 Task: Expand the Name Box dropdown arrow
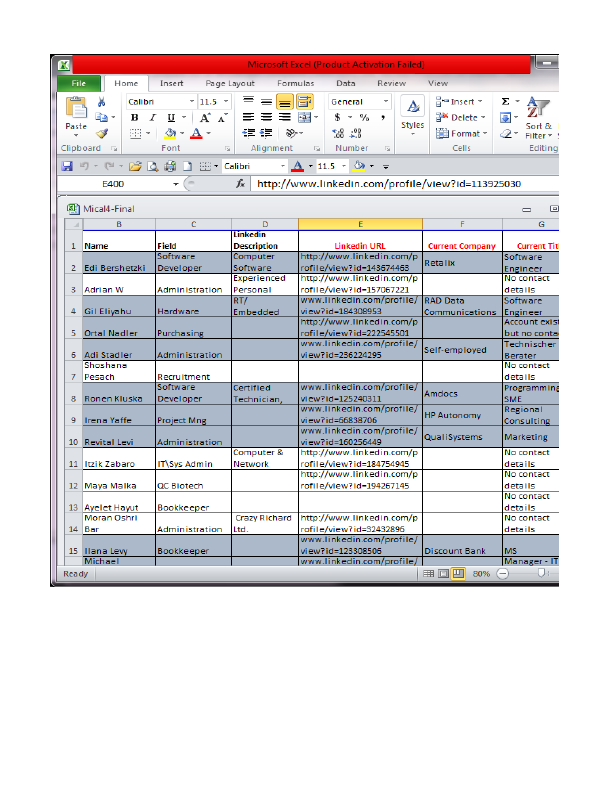[176, 184]
